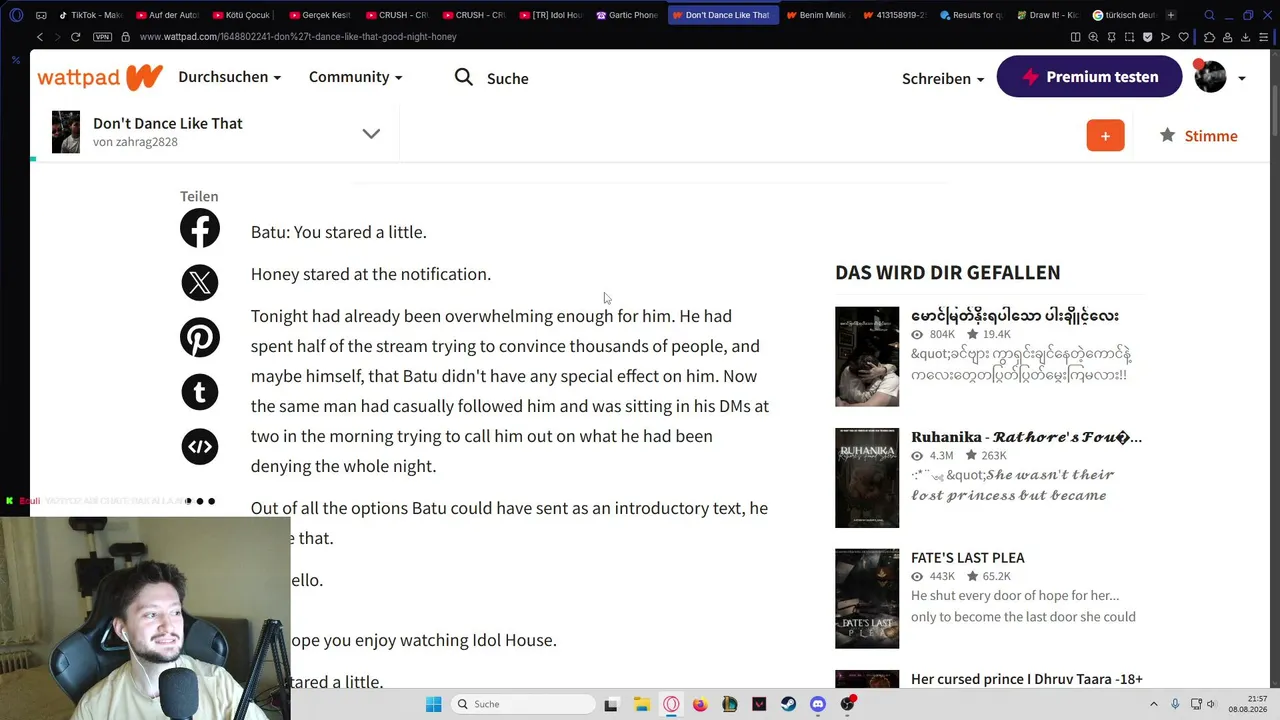Switch to the TikTok tab
The height and width of the screenshot is (720, 1280).
(91, 15)
